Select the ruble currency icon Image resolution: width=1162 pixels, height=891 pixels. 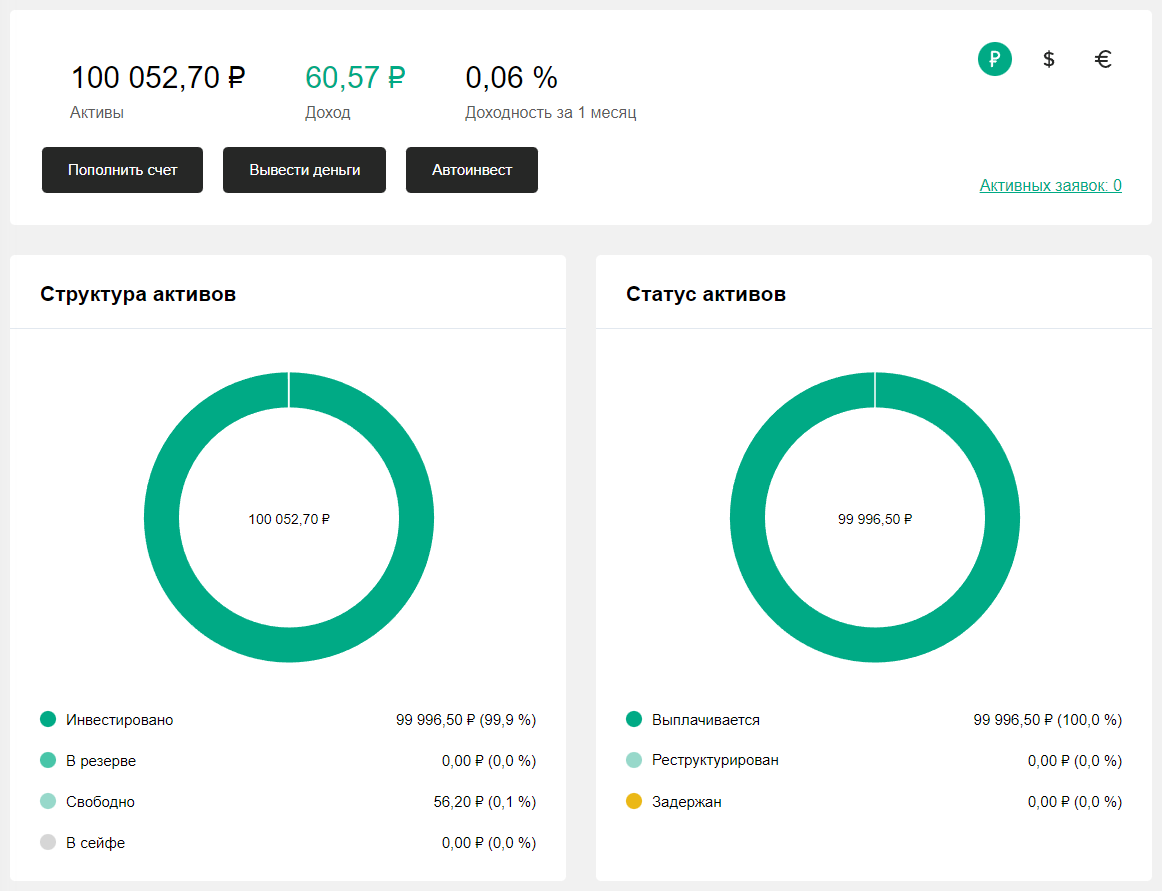(994, 59)
